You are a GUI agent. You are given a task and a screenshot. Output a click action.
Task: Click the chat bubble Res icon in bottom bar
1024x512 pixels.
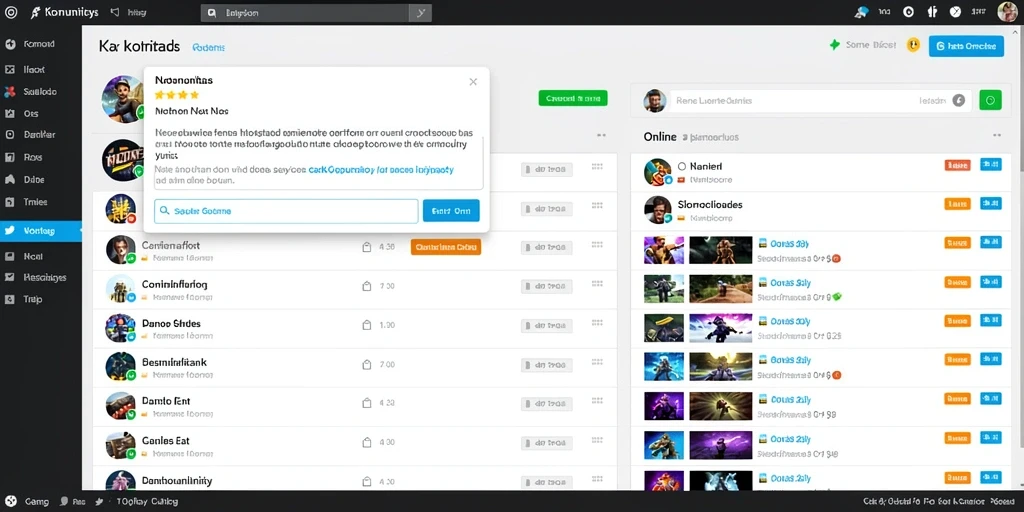pyautogui.click(x=65, y=502)
